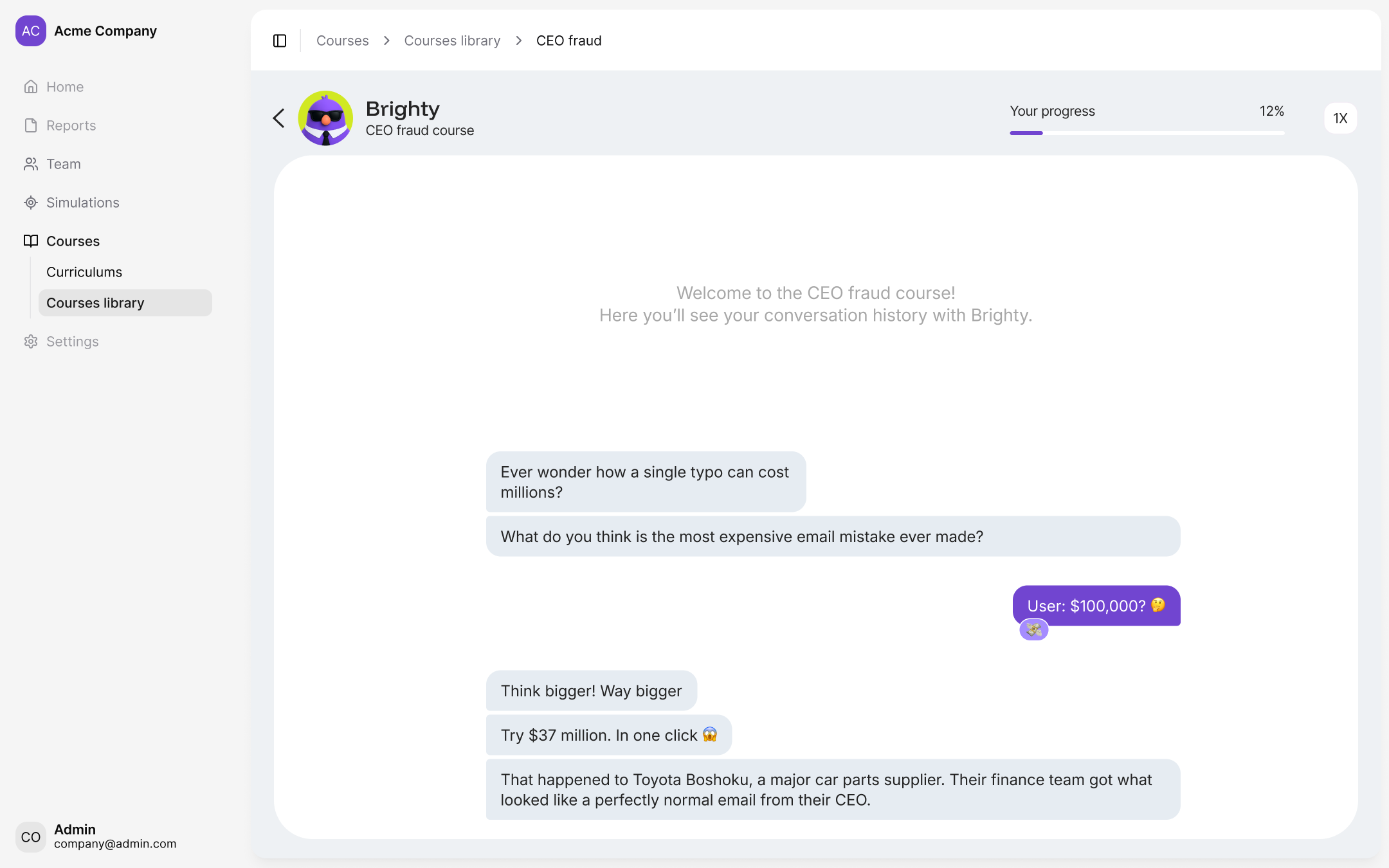Click the Brighty avatar image
This screenshot has width=1389, height=868.
[325, 118]
